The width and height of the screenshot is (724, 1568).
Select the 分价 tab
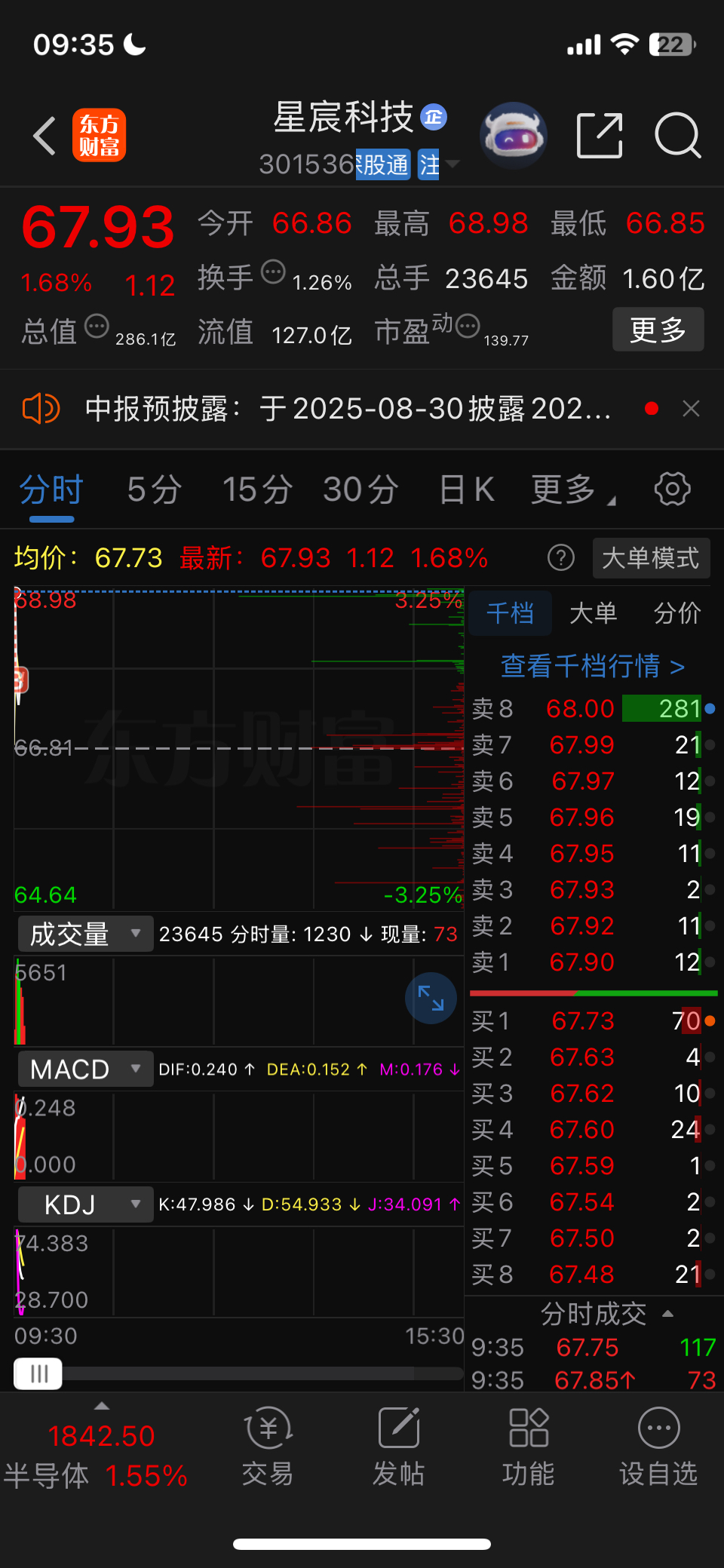pos(677,613)
